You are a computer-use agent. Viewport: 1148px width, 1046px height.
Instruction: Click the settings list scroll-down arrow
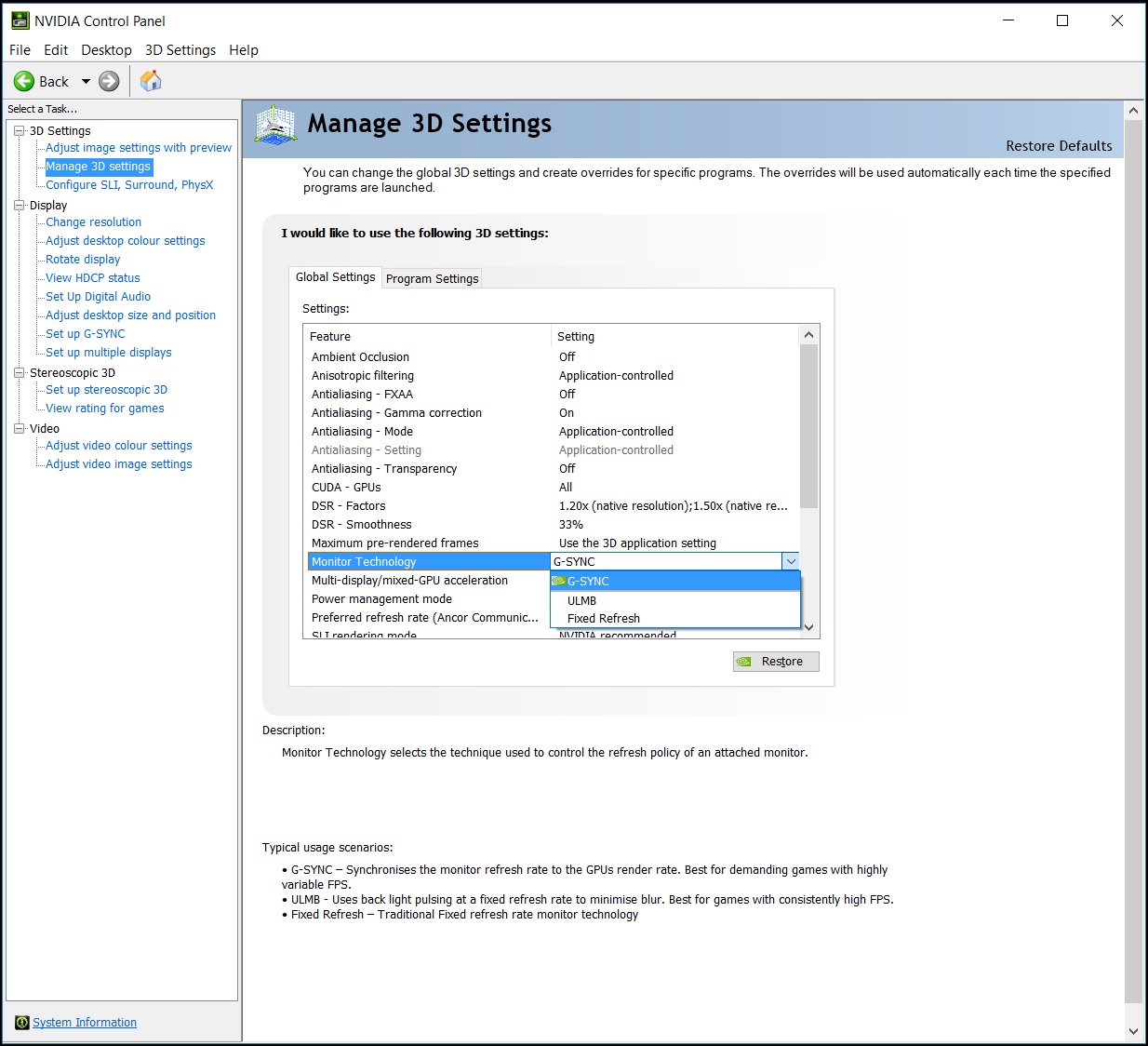[808, 628]
